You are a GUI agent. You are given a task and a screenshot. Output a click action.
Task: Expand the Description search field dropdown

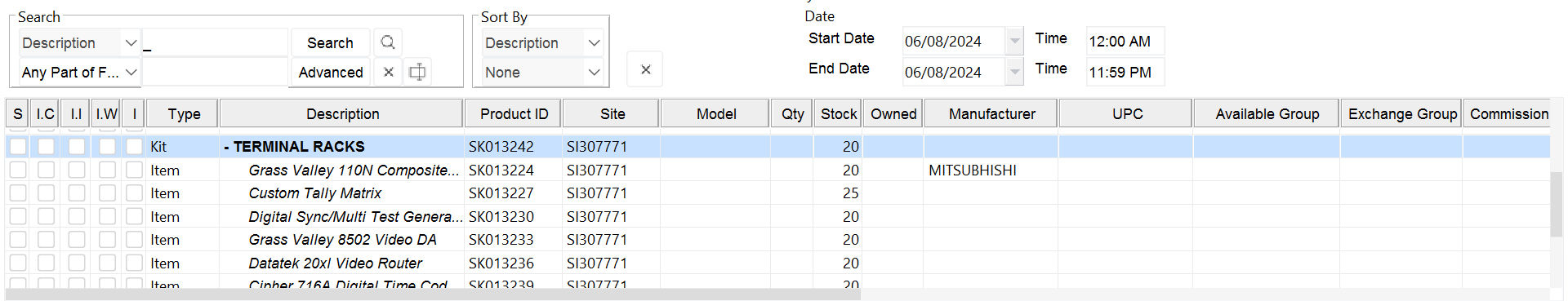coord(131,42)
